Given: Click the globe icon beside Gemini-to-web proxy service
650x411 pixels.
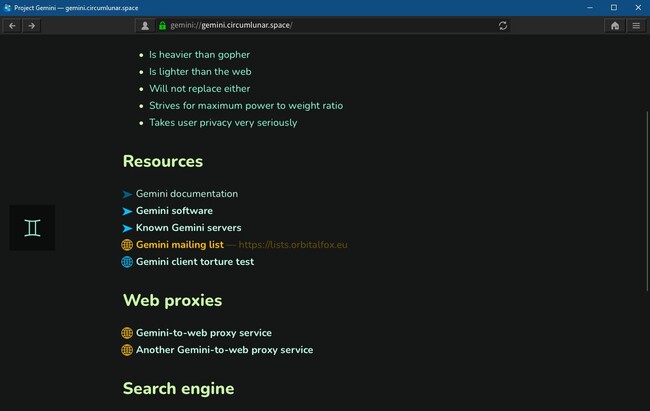Looking at the screenshot, I should (x=127, y=333).
